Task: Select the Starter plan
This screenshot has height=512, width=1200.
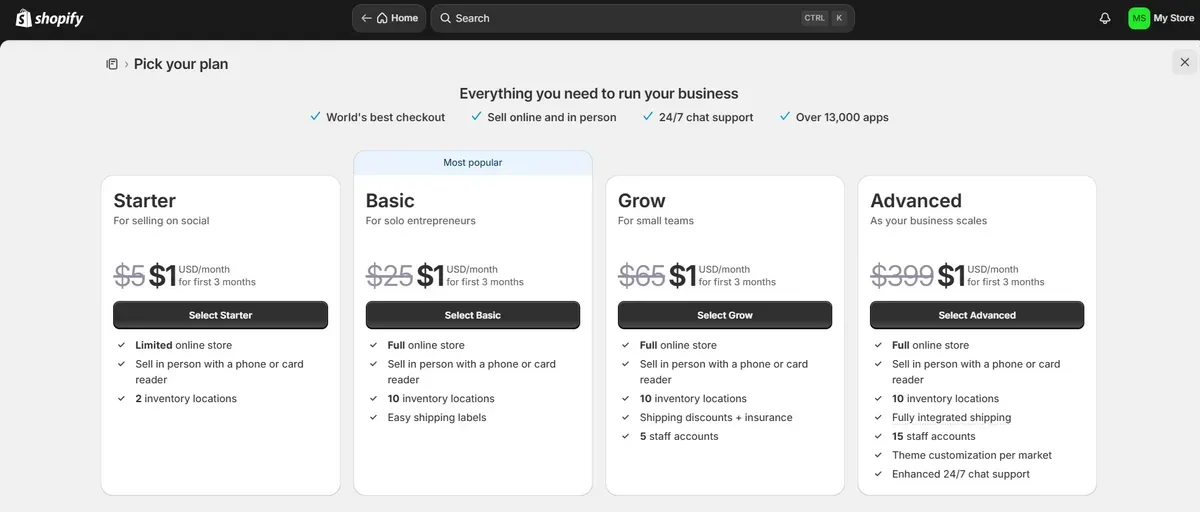Action: (221, 315)
